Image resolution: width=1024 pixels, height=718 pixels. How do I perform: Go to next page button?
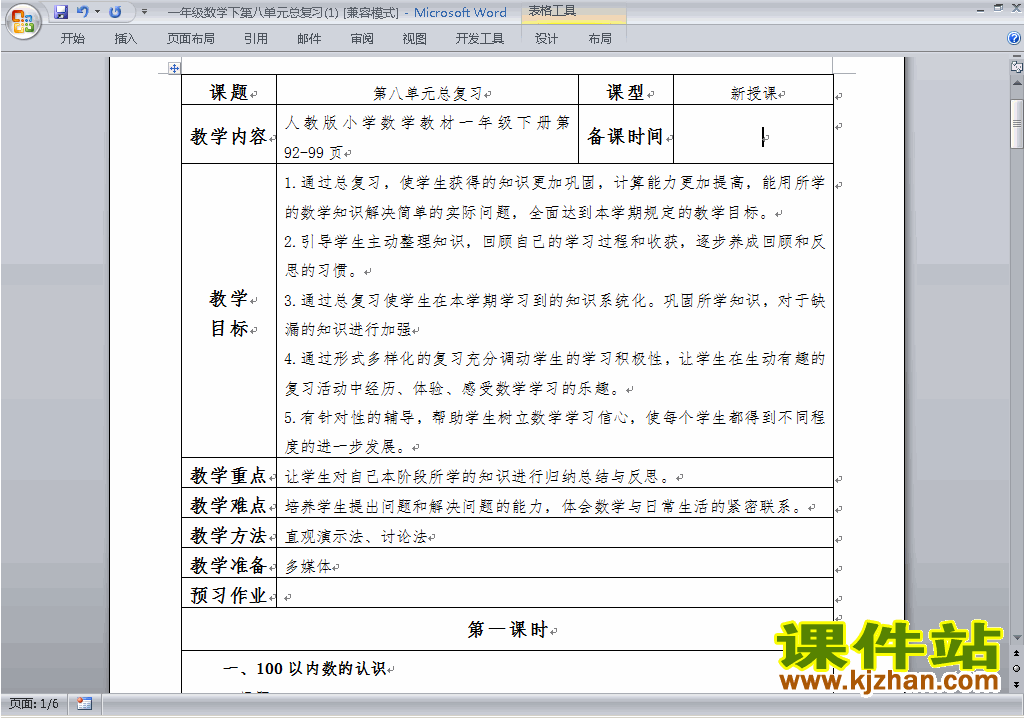click(x=1016, y=684)
